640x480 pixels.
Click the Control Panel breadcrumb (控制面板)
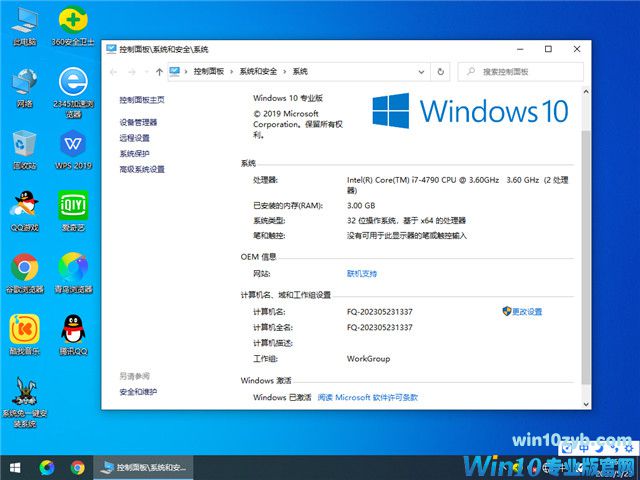(209, 71)
